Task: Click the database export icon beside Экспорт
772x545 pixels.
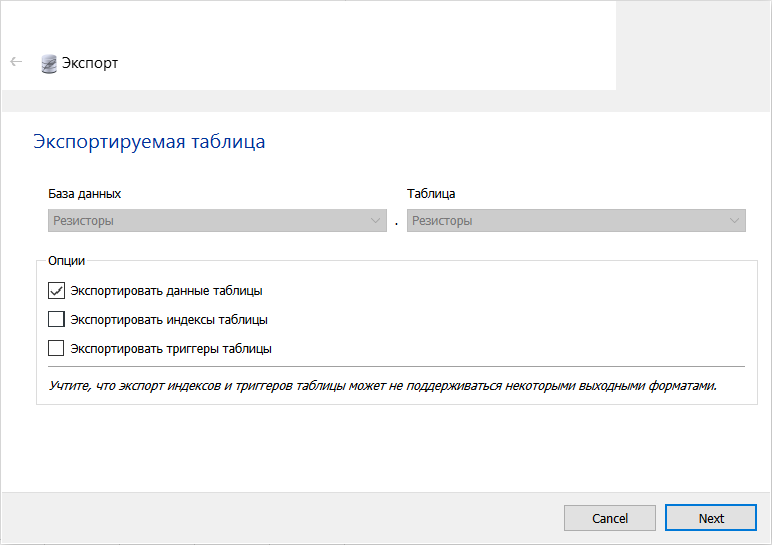Action: pos(49,63)
